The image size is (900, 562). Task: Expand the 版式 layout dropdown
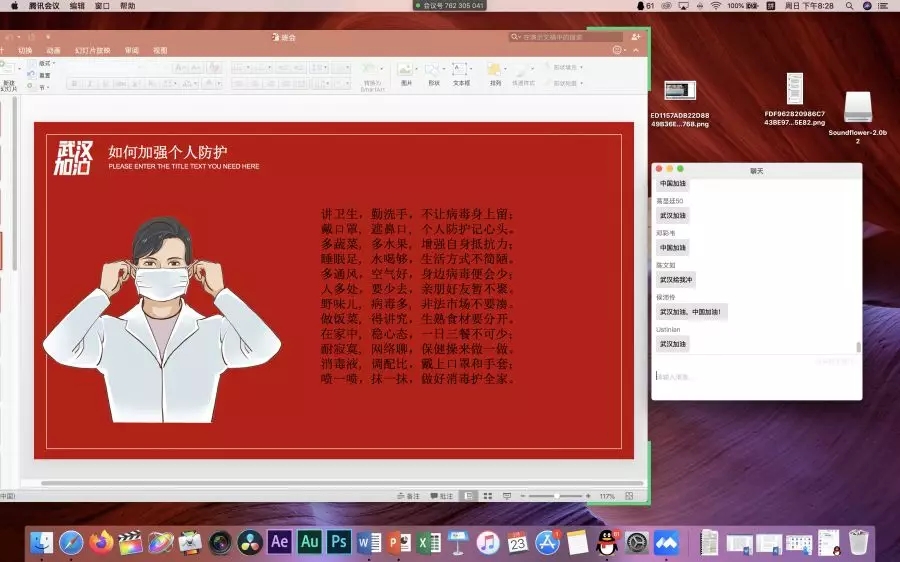click(x=45, y=63)
